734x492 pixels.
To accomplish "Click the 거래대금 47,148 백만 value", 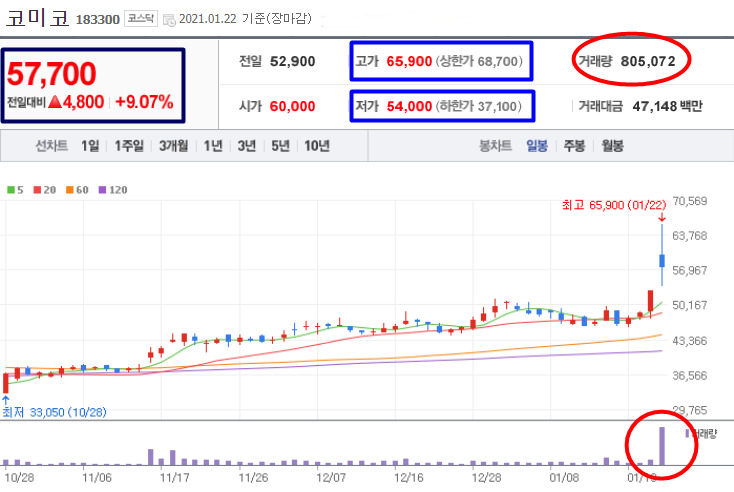I will [668, 106].
